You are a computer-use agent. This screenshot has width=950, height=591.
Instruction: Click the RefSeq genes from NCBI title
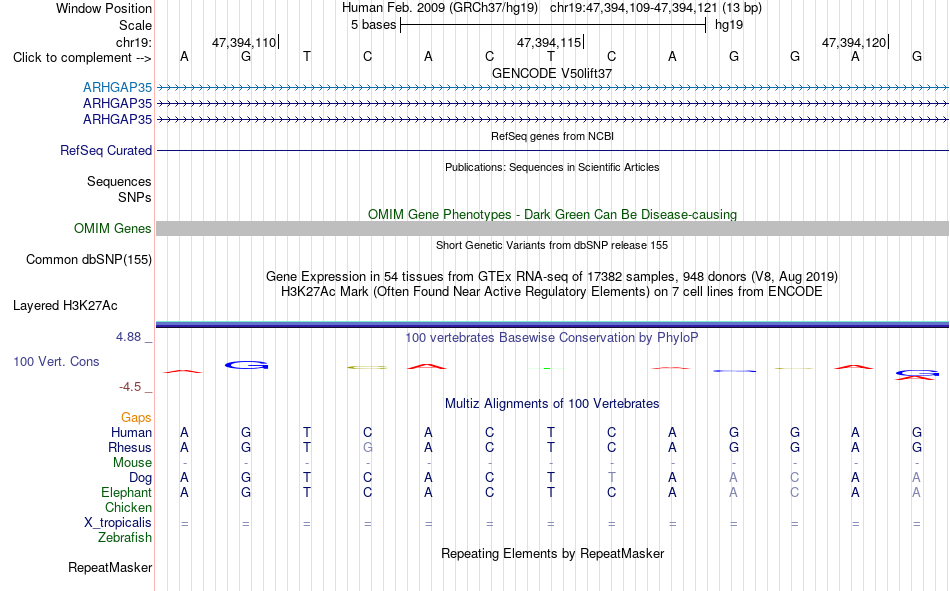(552, 136)
